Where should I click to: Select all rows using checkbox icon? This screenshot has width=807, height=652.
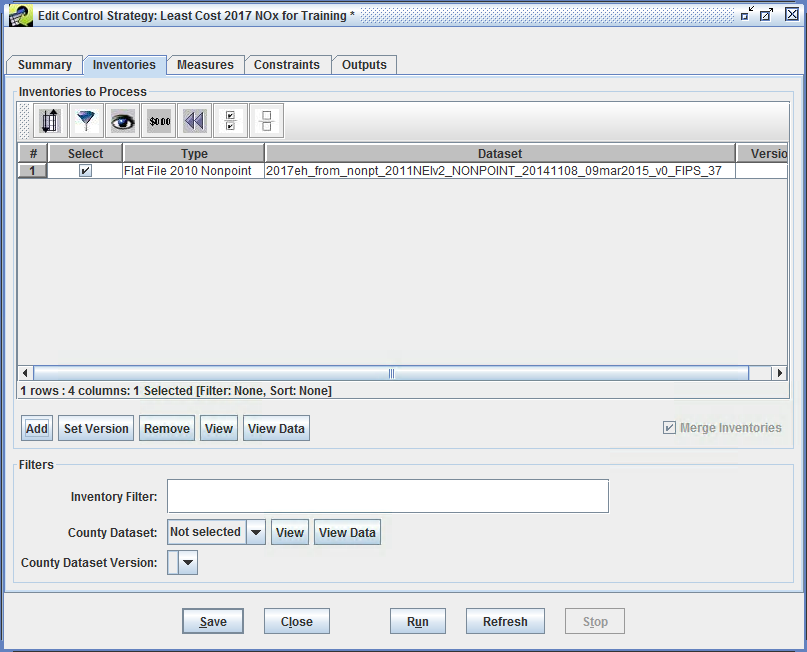pyautogui.click(x=229, y=120)
